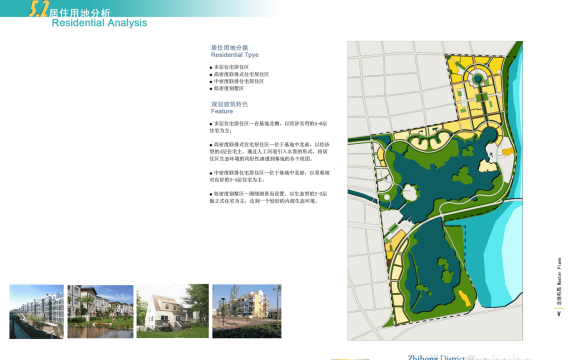Click the arrow icon below the side label
This screenshot has width=570, height=360.
(x=559, y=314)
